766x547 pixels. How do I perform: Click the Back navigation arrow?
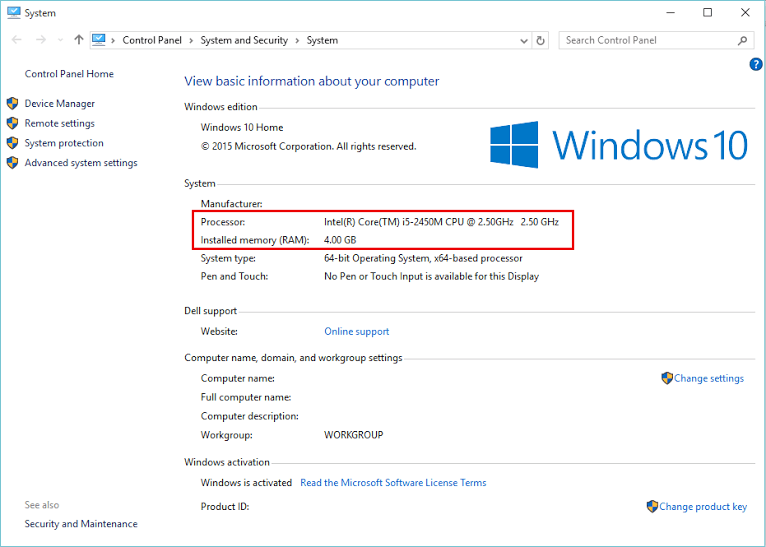(17, 40)
